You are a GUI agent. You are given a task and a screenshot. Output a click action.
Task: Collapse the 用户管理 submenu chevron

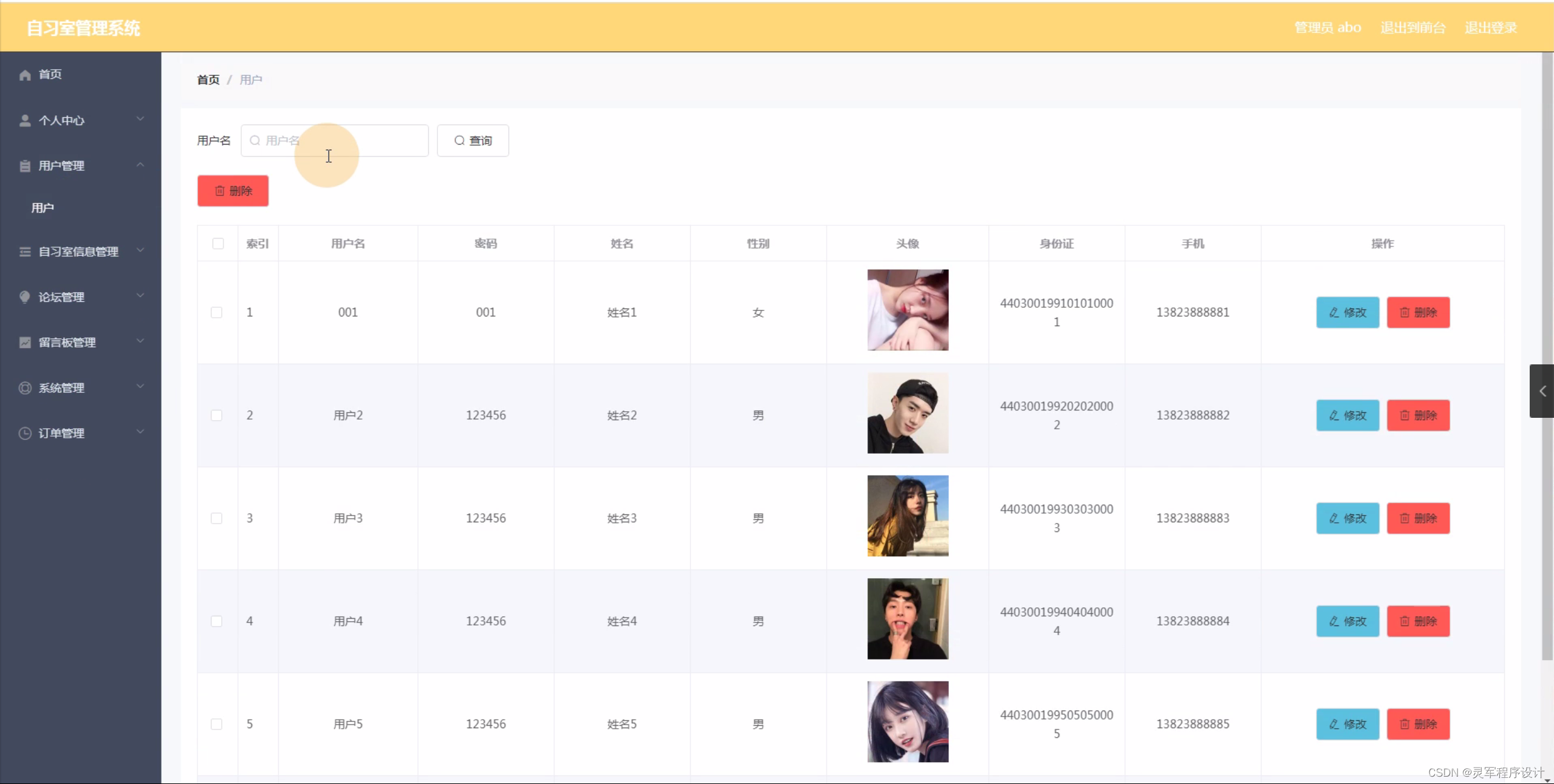click(x=140, y=165)
